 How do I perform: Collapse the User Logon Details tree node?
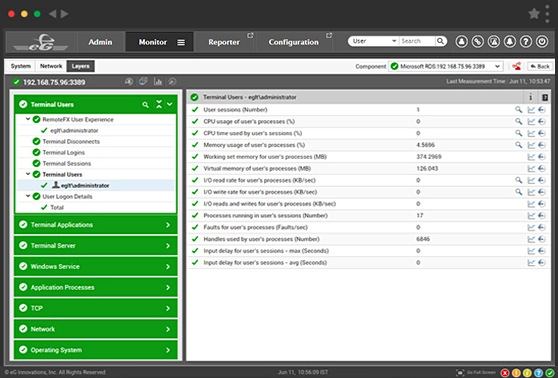[x=28, y=196]
